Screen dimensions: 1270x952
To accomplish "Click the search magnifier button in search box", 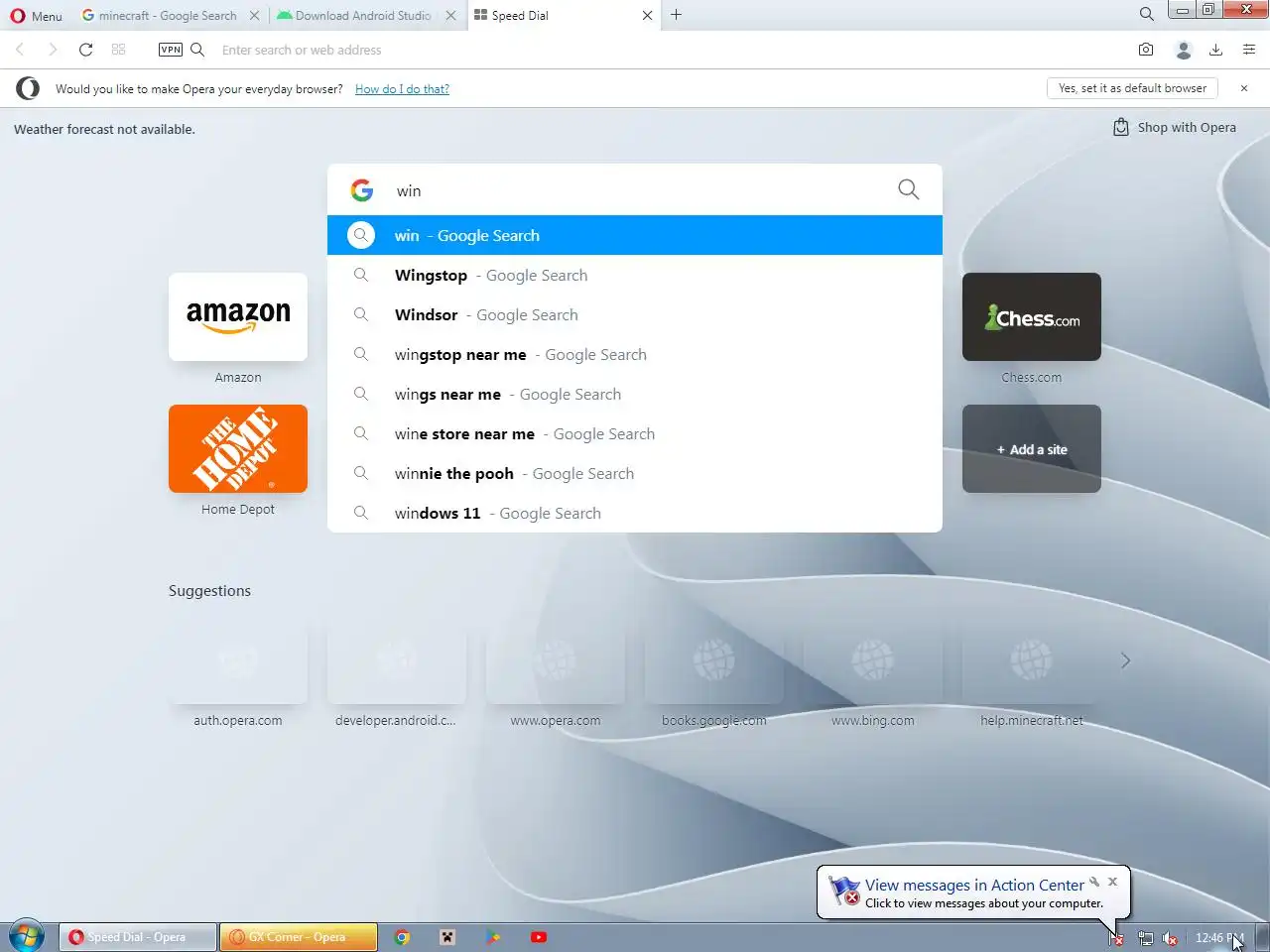I will [x=908, y=189].
